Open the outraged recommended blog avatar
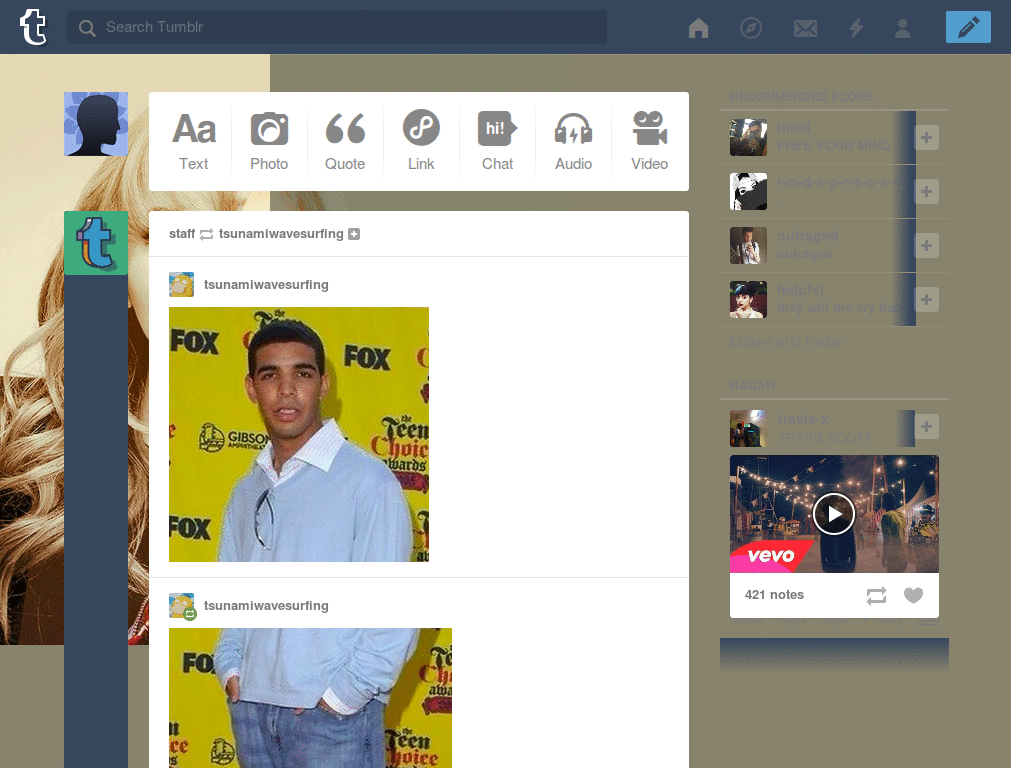Viewport: 1024px width, 768px height. click(x=748, y=246)
